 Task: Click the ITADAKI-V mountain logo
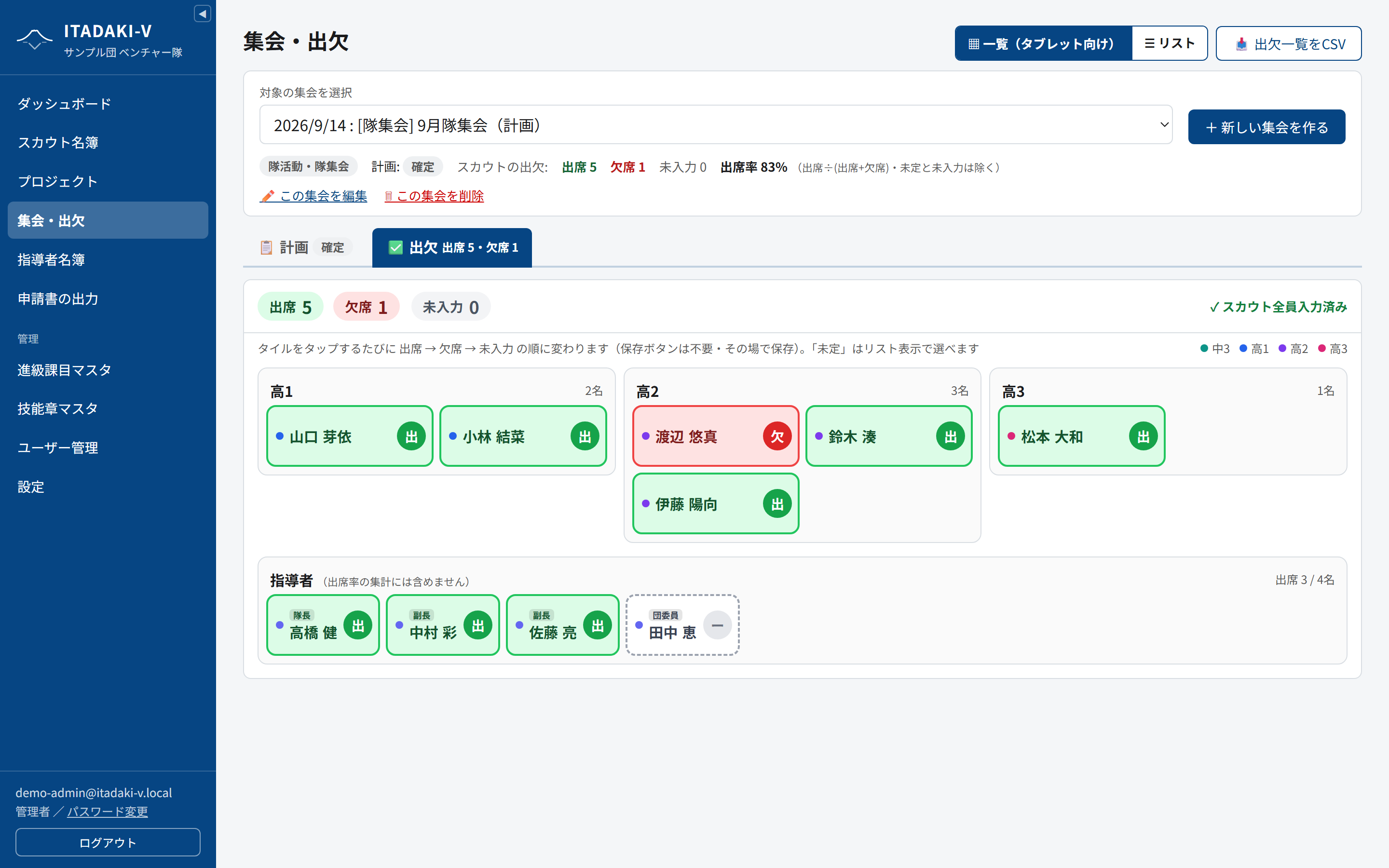[34, 39]
